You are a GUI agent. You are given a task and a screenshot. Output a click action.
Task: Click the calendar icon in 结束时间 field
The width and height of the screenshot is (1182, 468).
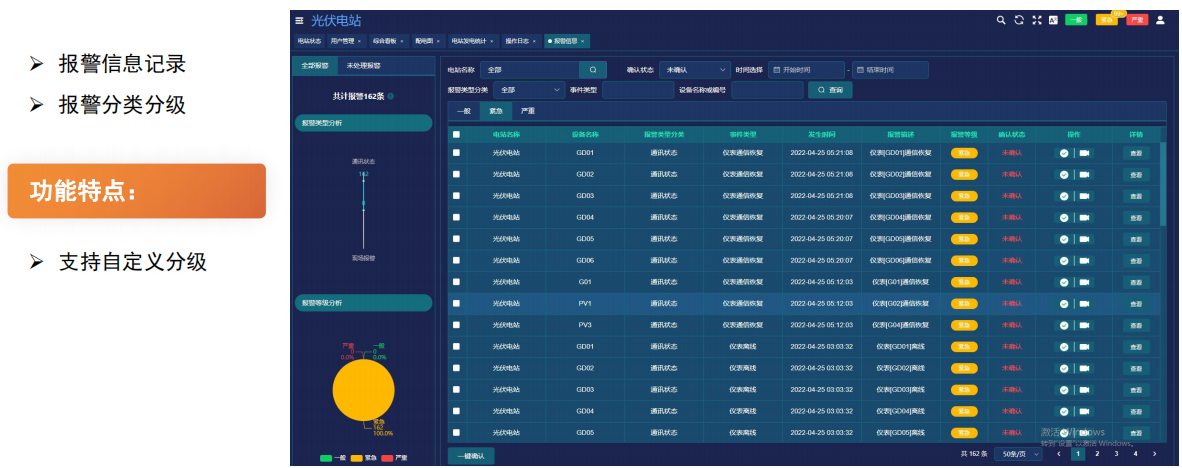[859, 70]
